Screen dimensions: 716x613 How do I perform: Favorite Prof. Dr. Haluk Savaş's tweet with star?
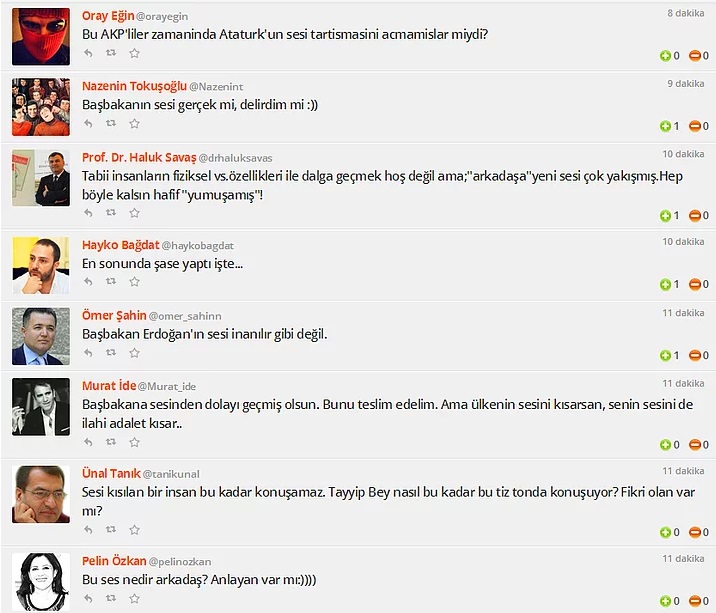[134, 213]
